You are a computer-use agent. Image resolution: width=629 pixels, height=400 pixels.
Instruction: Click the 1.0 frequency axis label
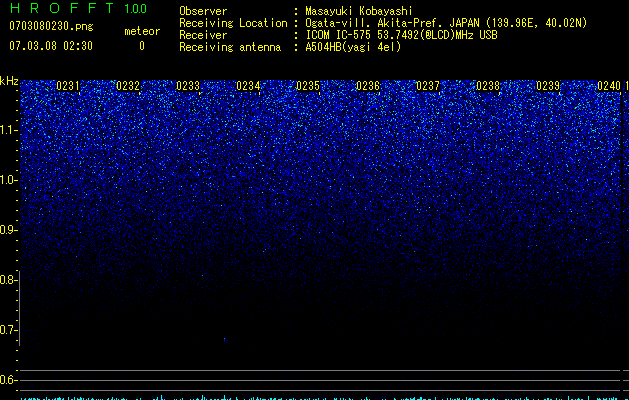point(9,180)
